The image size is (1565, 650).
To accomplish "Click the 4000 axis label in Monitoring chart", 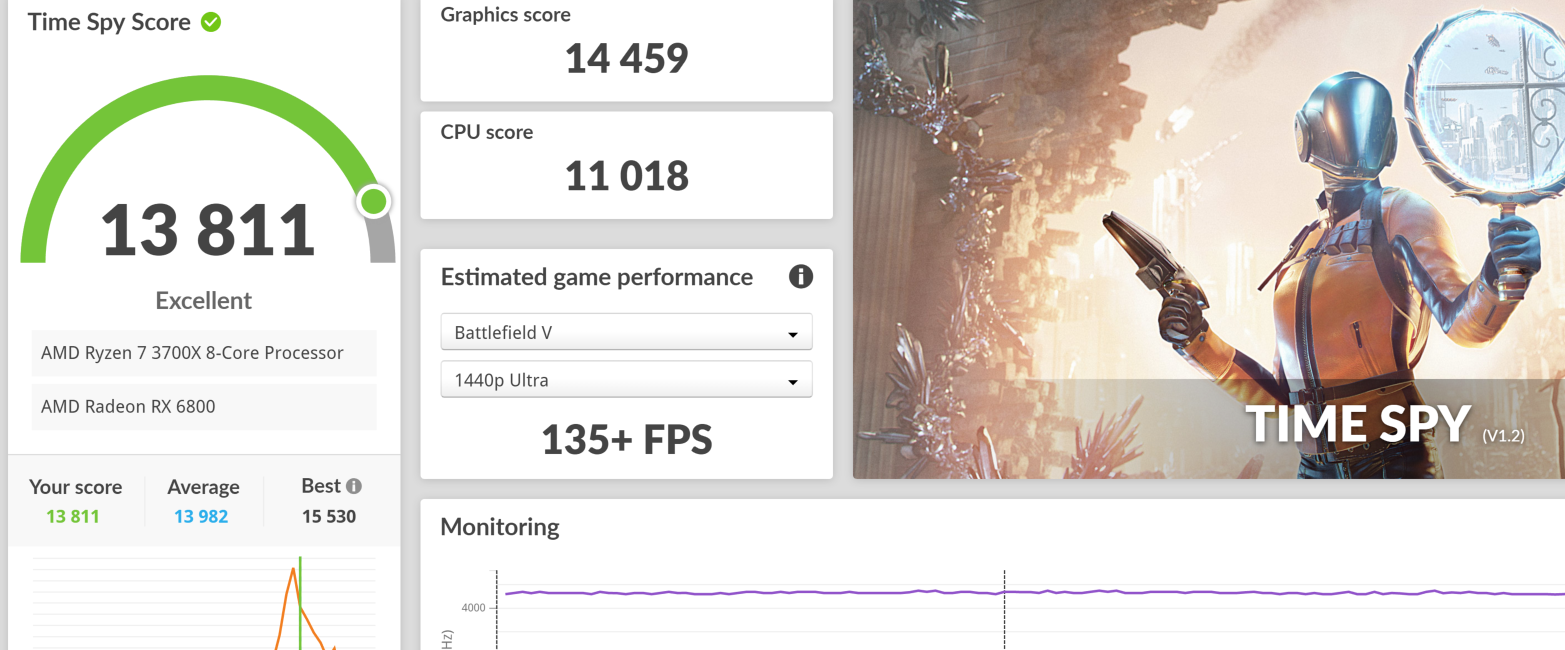I will coord(473,607).
